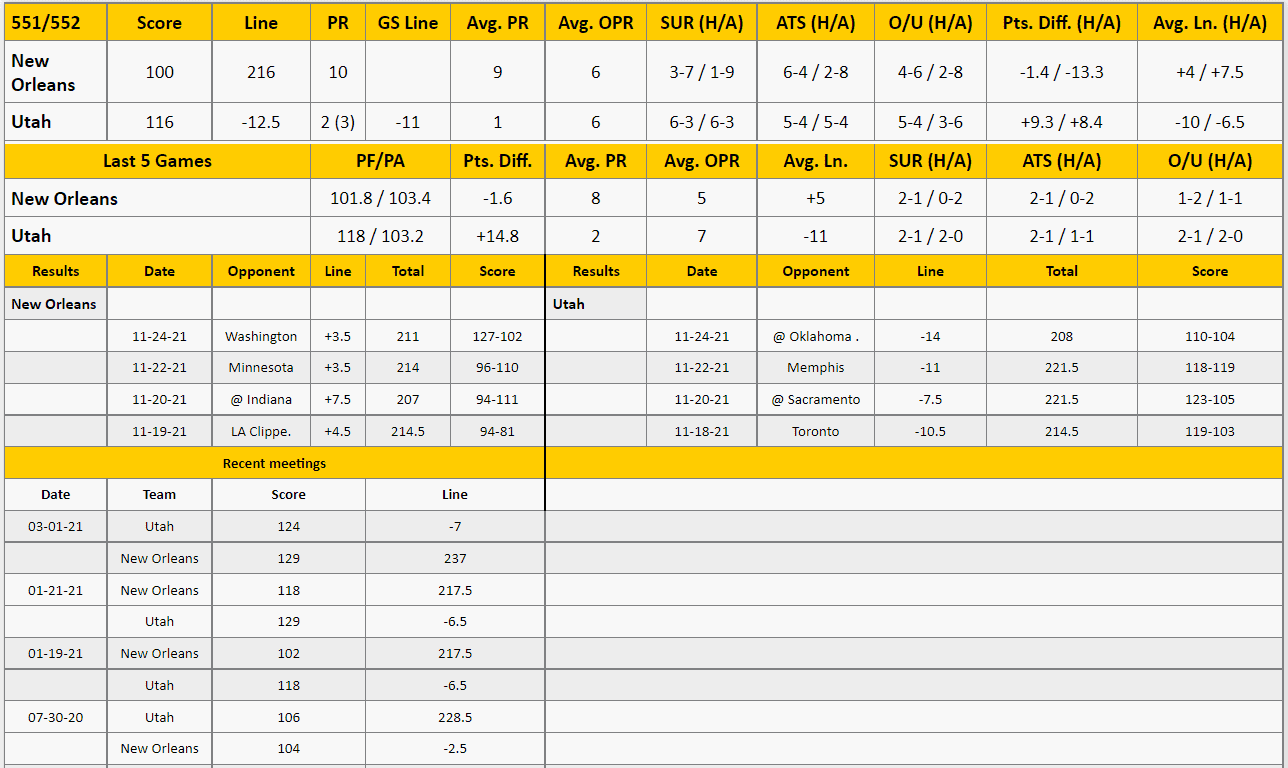Click New Orleans total value 214.5
This screenshot has height=768, width=1288.
[408, 431]
